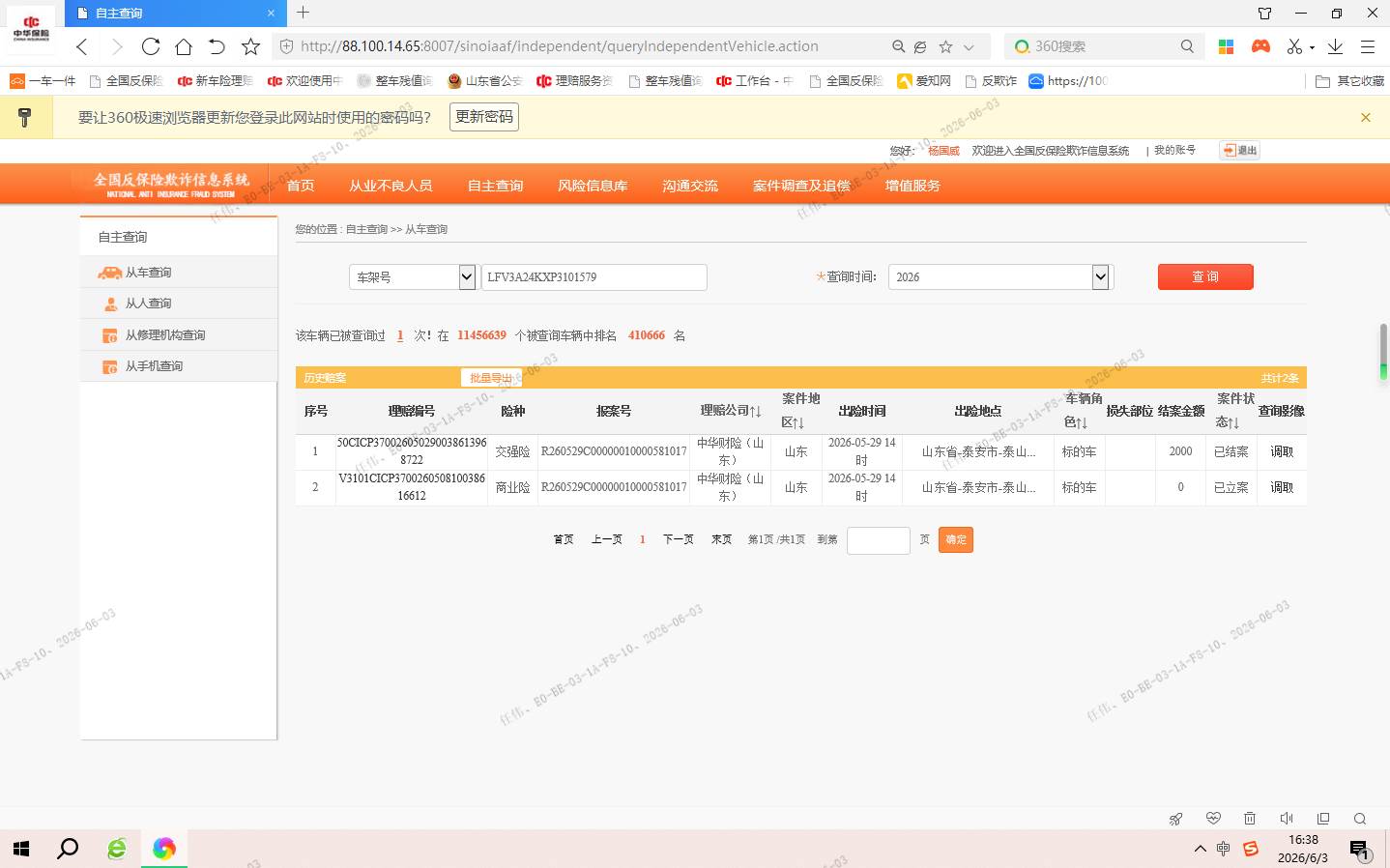Click the trash bin icon in status bar
This screenshot has width=1390, height=868.
point(1250,819)
